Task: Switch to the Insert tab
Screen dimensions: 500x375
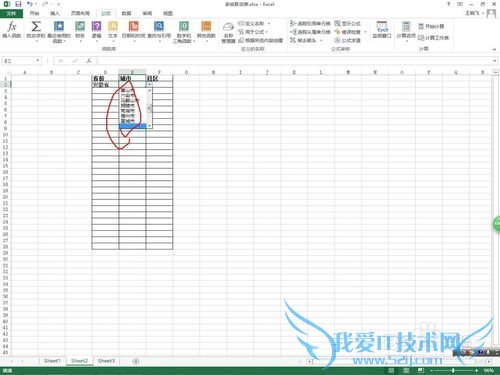Action: pos(55,13)
